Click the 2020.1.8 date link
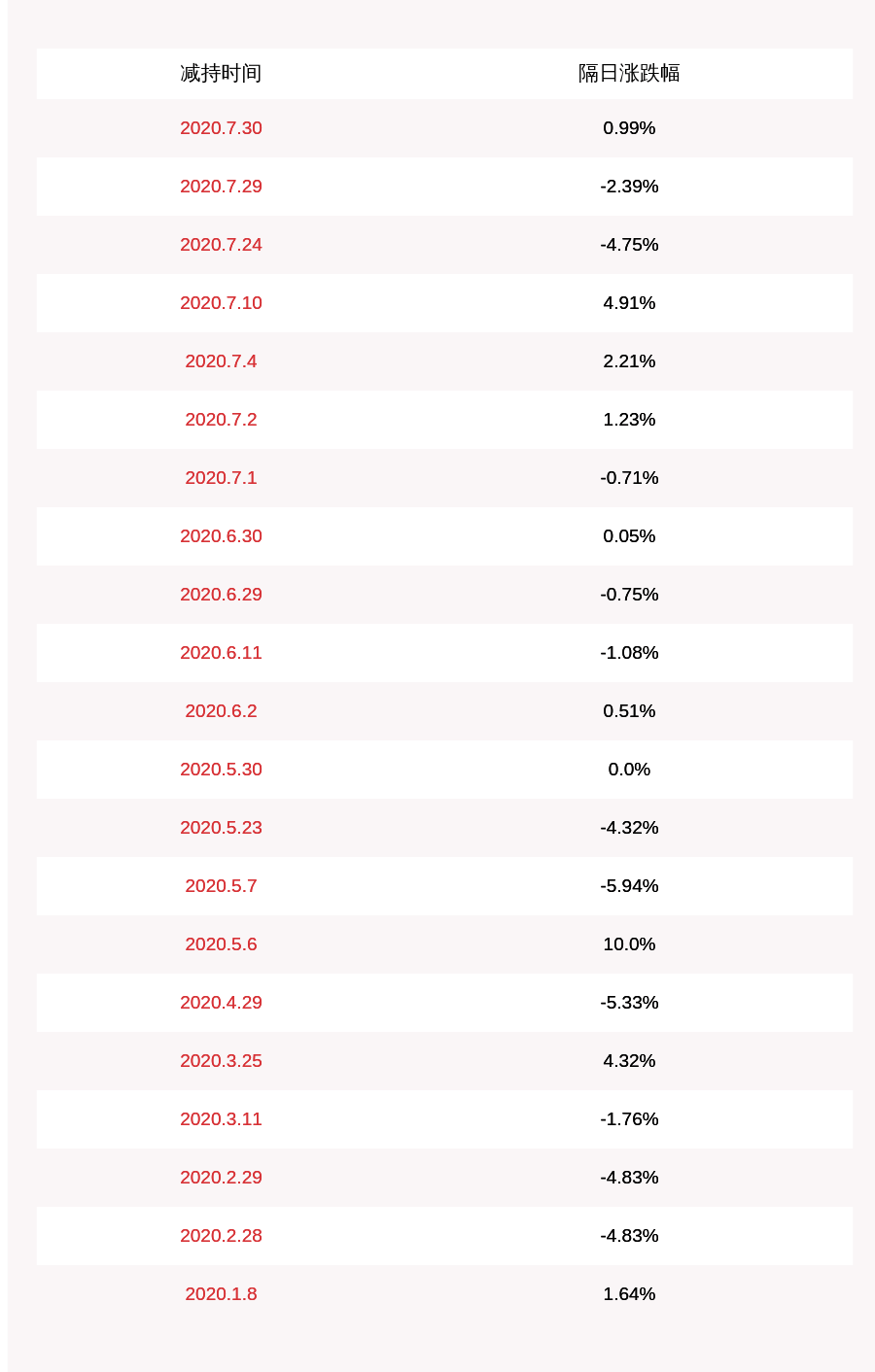875x1372 pixels. click(221, 1294)
